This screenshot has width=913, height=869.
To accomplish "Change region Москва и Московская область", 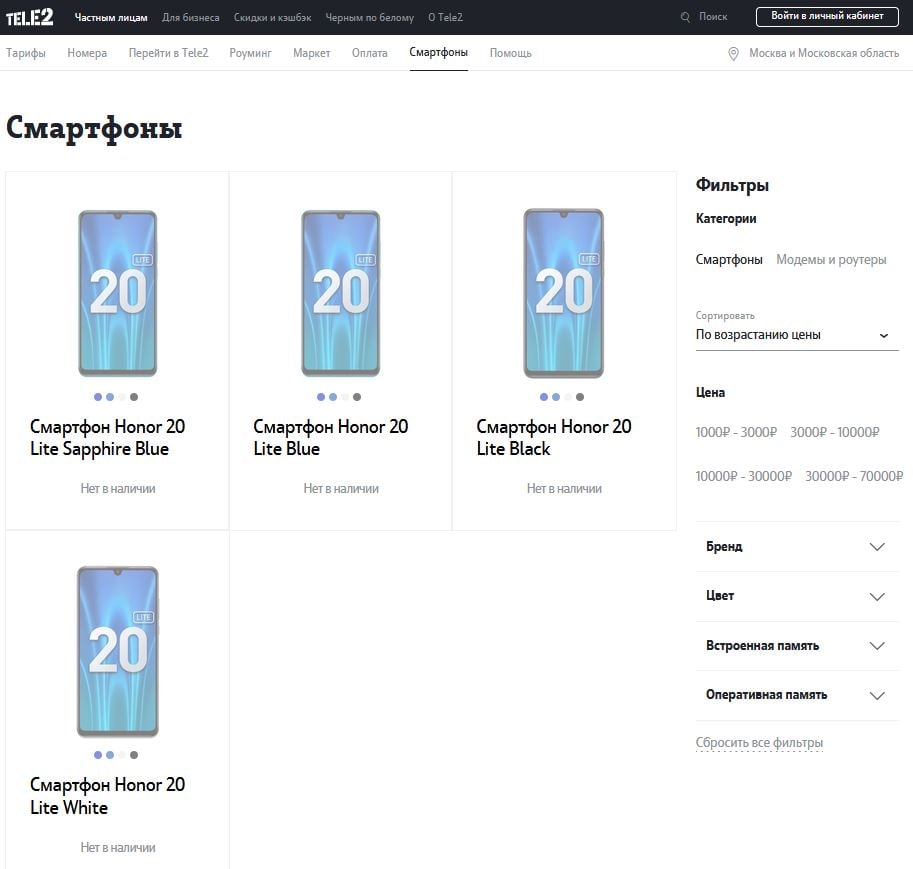I will click(824, 53).
